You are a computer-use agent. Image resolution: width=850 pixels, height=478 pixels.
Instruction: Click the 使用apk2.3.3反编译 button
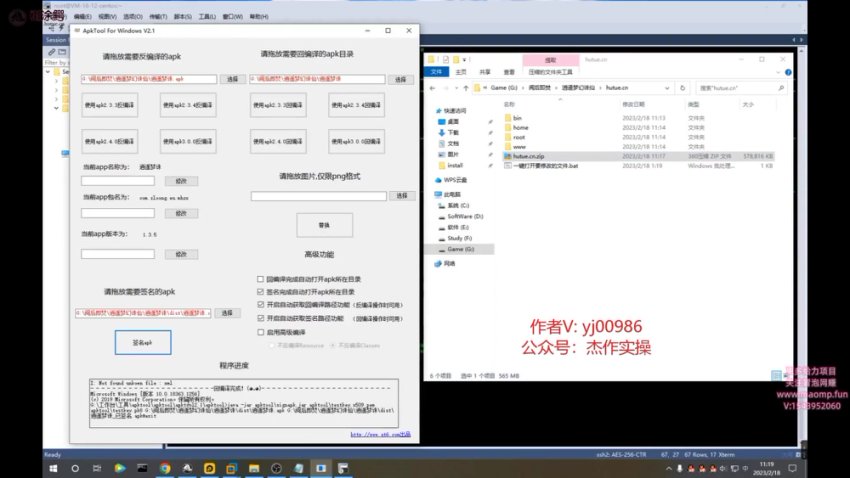point(109,104)
